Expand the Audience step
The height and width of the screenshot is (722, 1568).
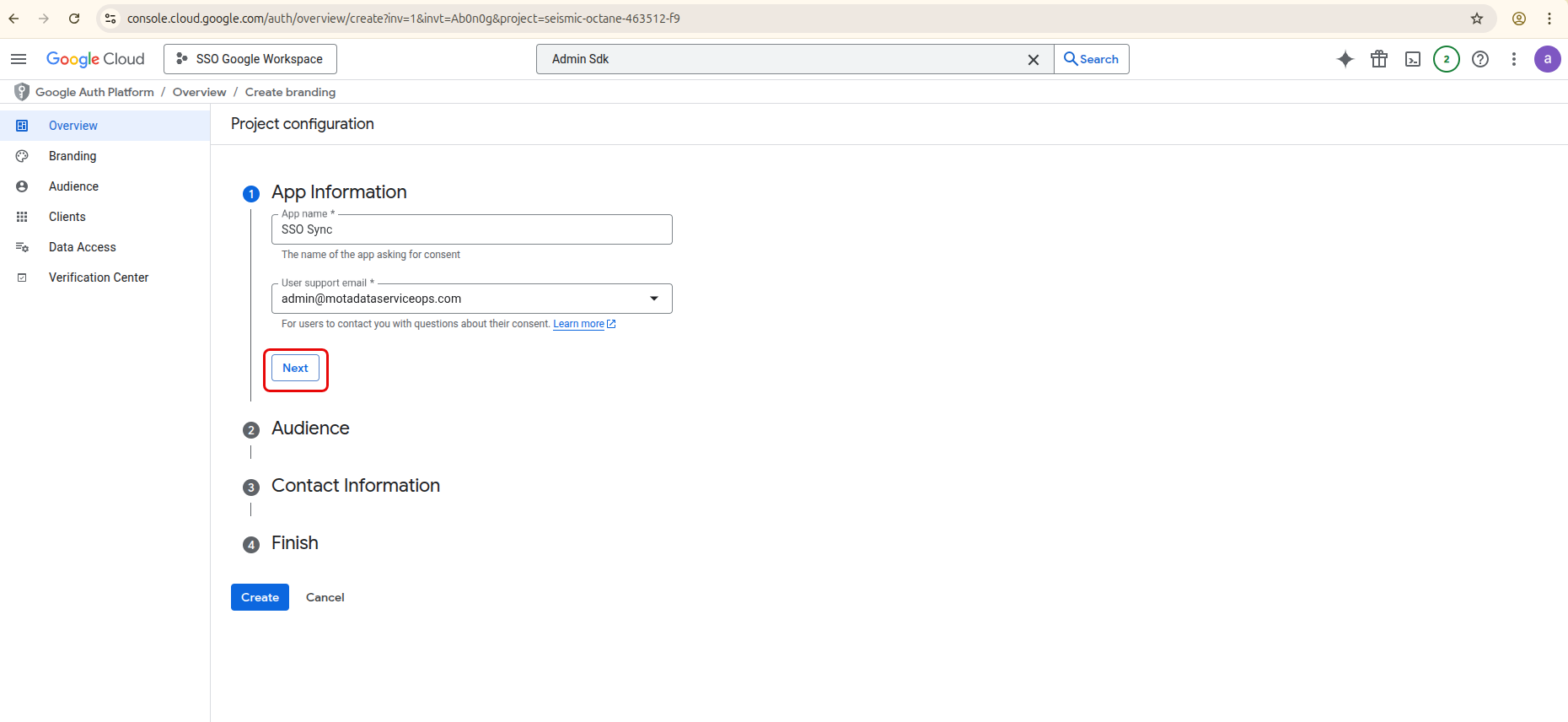click(310, 428)
